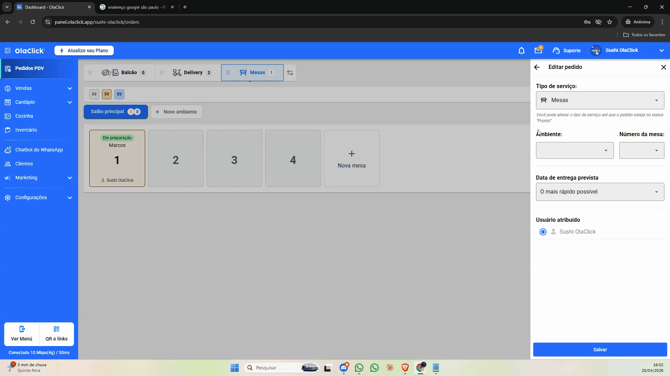
Task: Open table 3 card
Action: (x=234, y=159)
